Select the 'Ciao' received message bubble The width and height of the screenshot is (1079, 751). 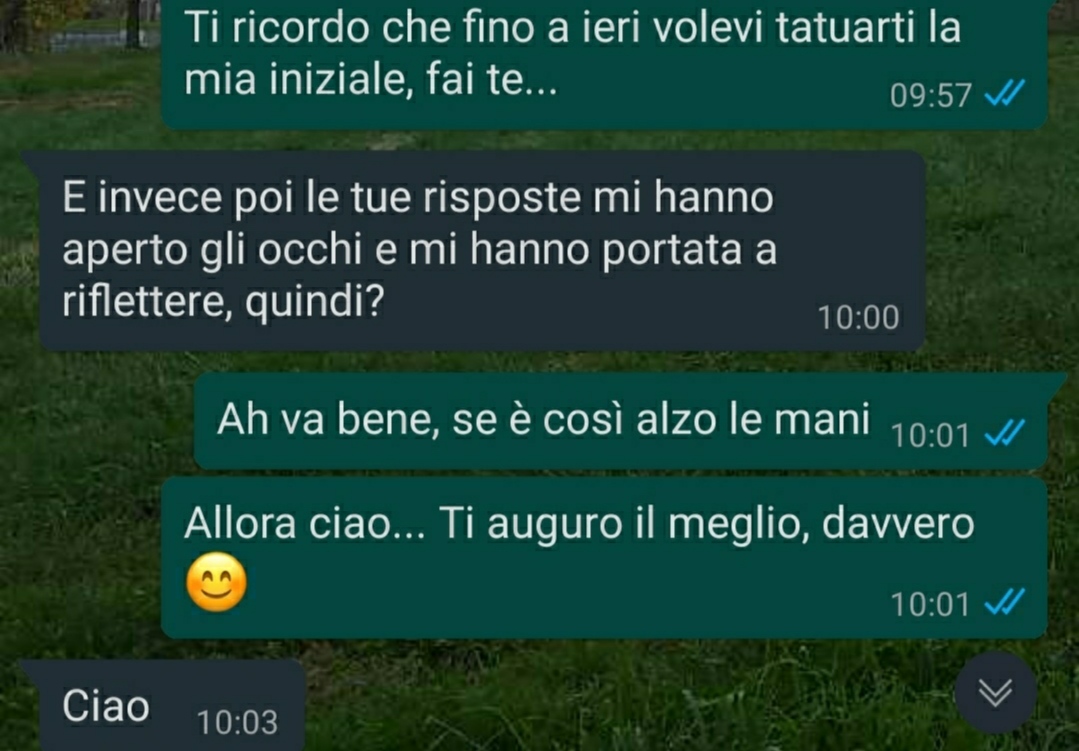pyautogui.click(x=164, y=706)
